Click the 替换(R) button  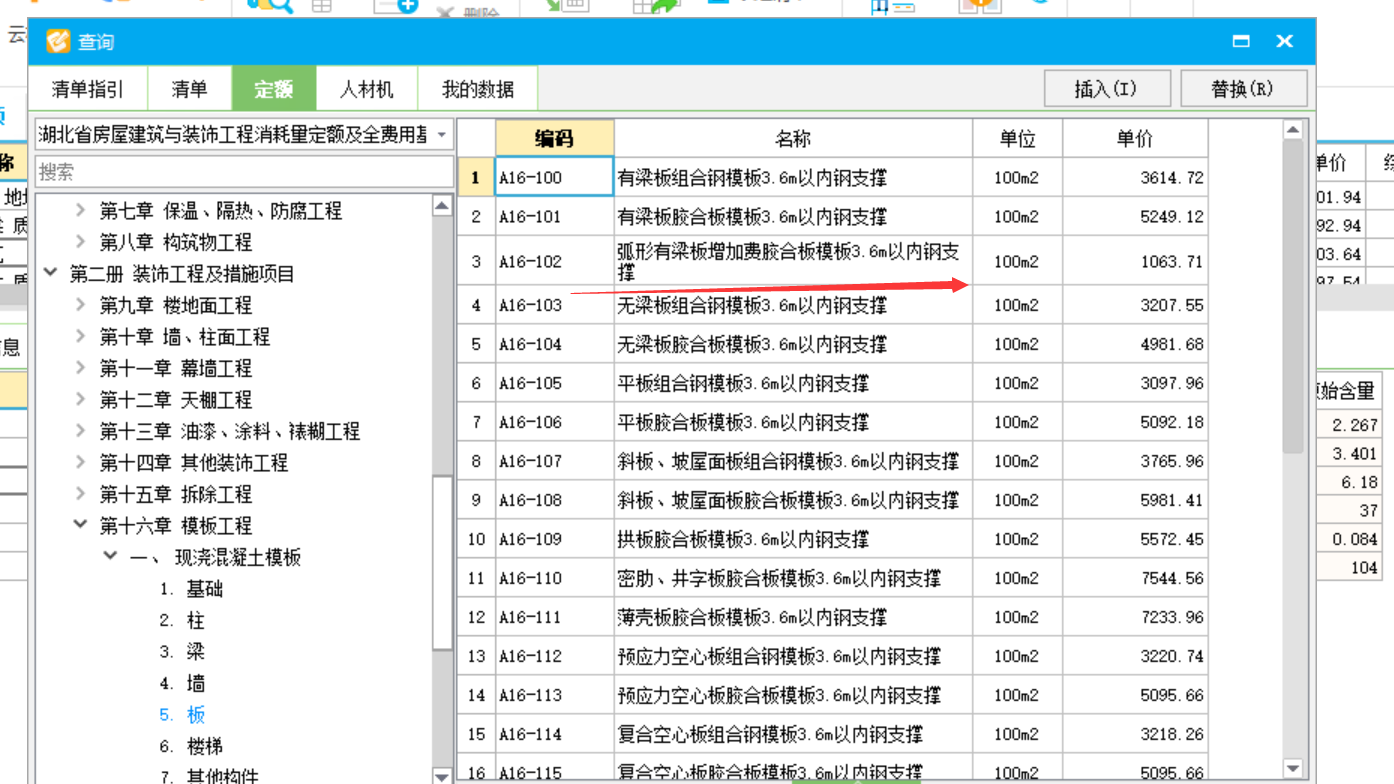(1243, 88)
